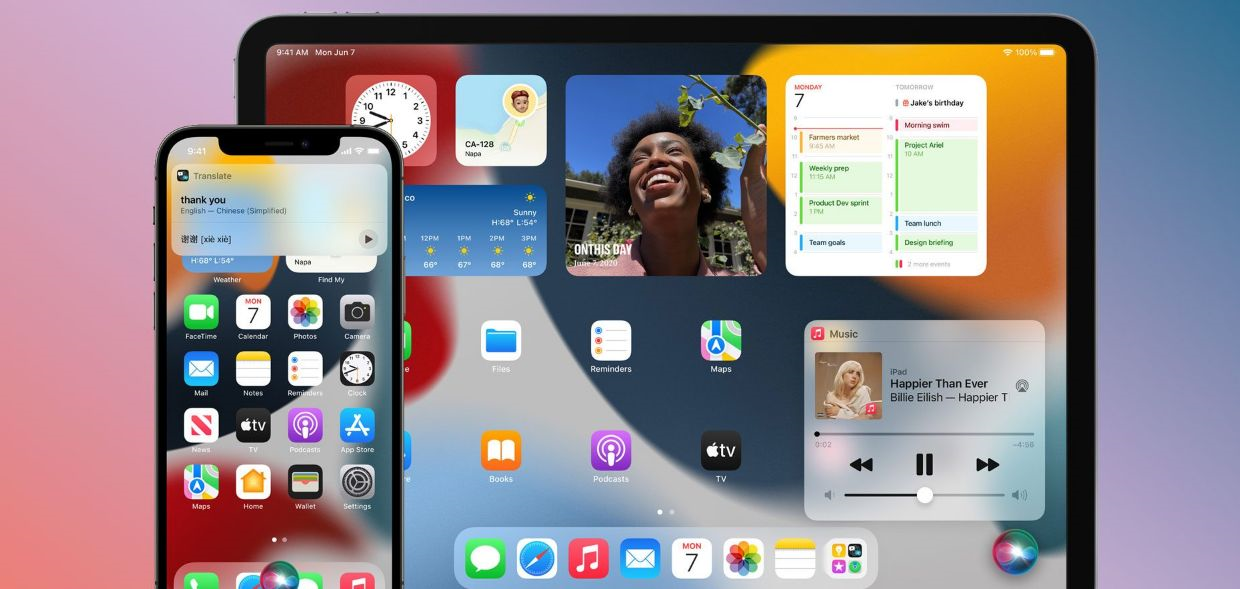Select the Morning swim event
The image size is (1240, 589).
coord(936,125)
